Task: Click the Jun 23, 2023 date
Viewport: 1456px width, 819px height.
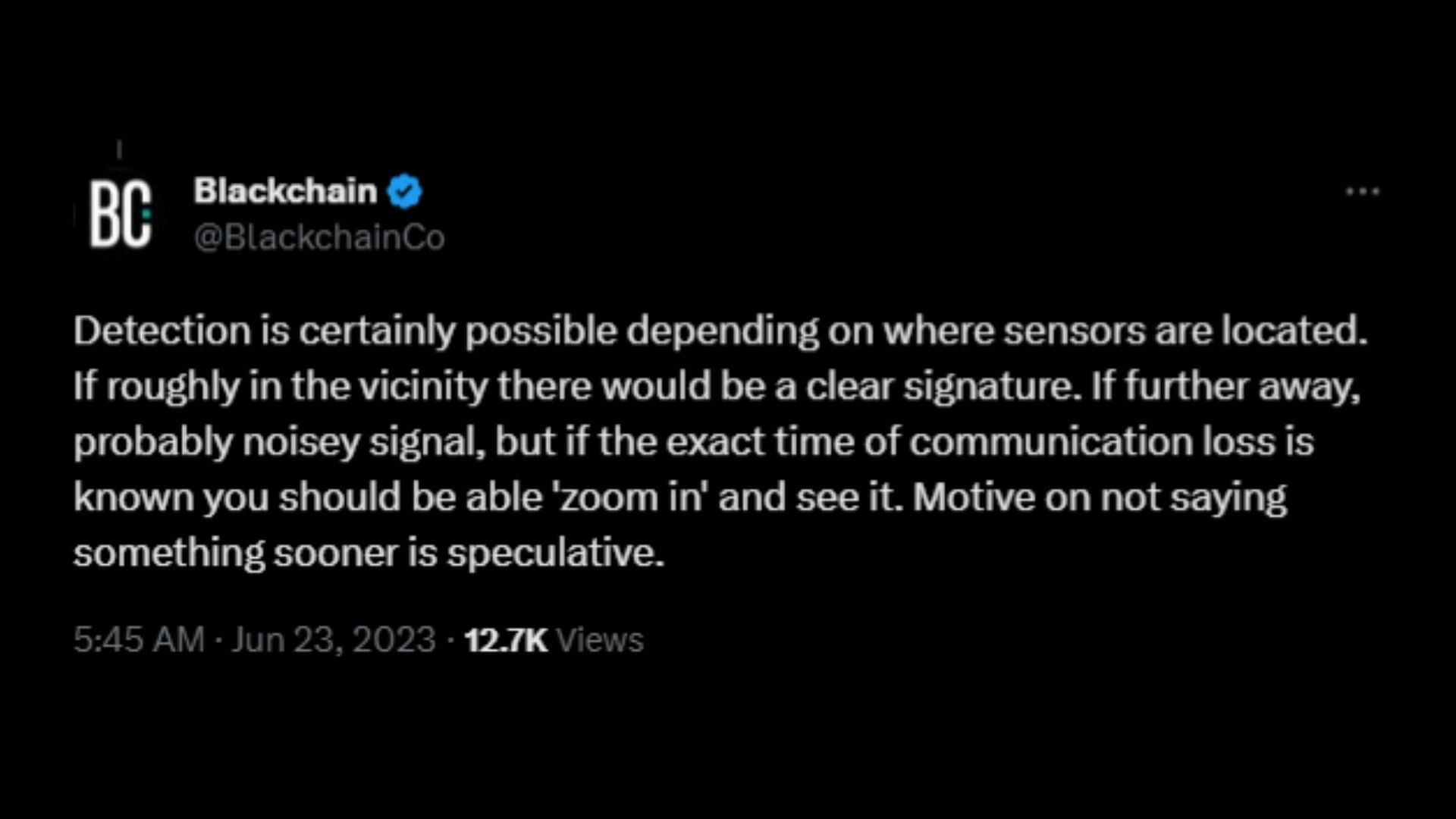Action: [334, 639]
